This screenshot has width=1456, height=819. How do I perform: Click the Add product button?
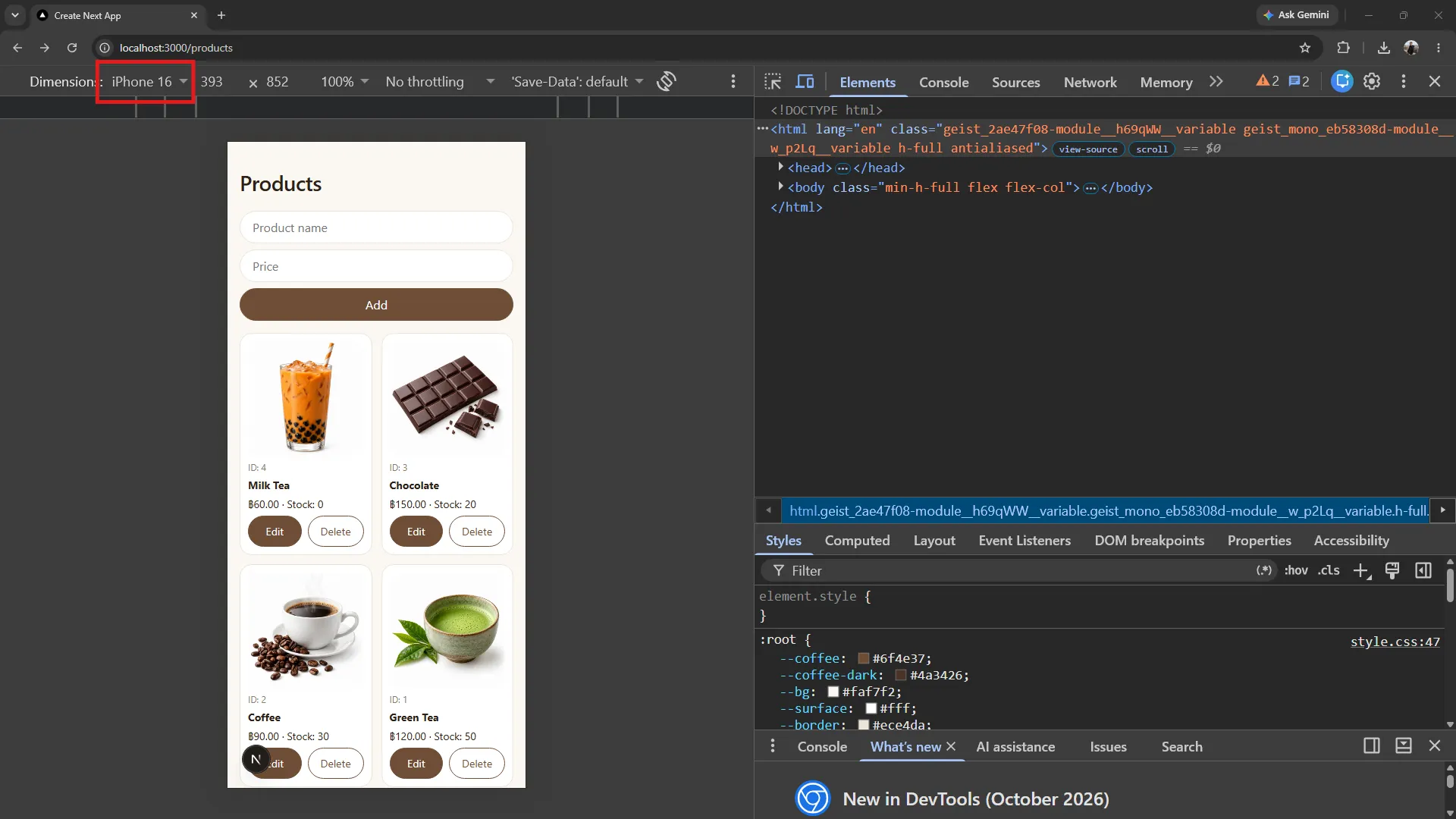point(376,305)
